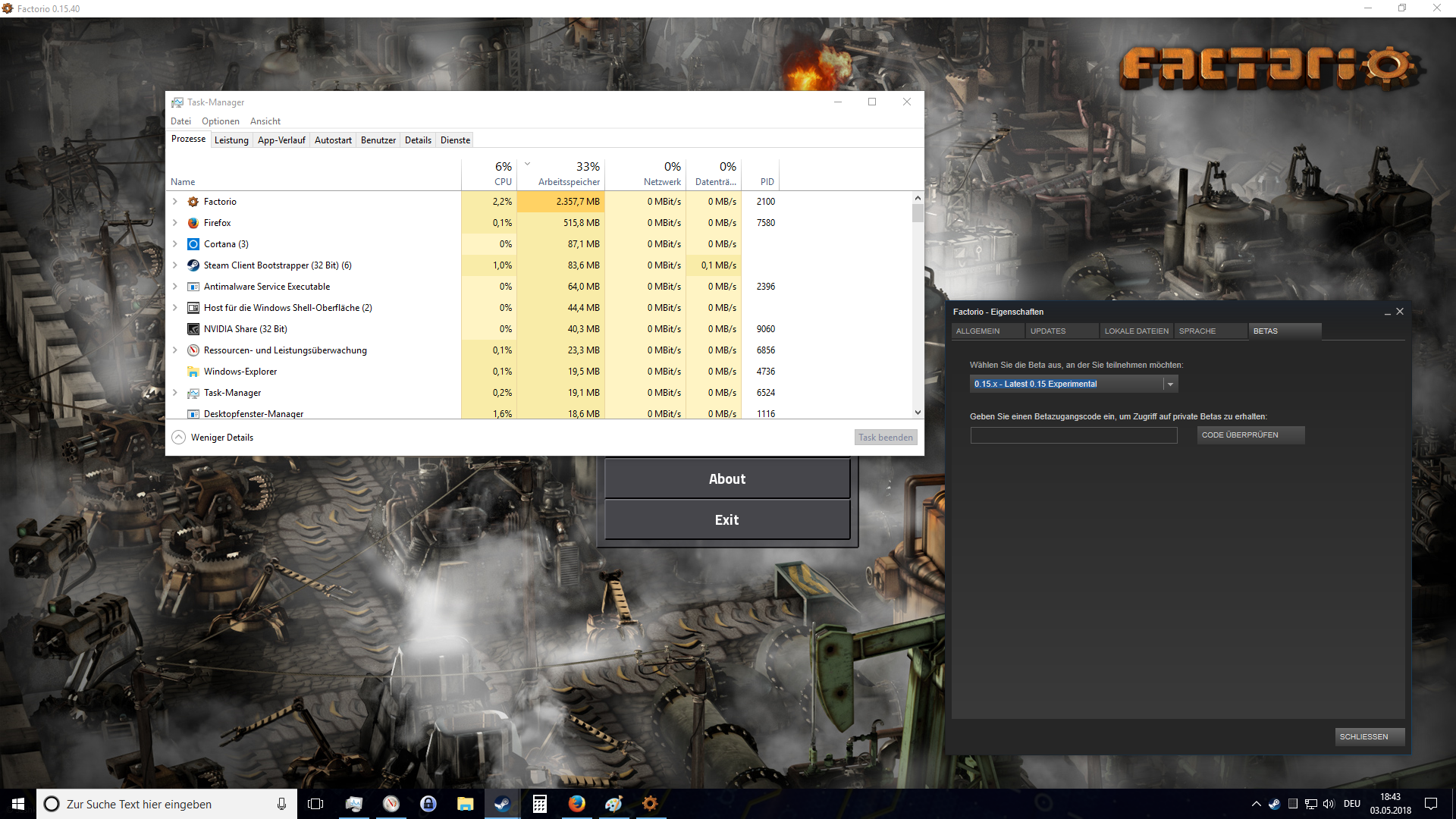The image size is (1456, 819).
Task: Click the Steam Client Bootstrapper icon
Action: pyautogui.click(x=193, y=265)
